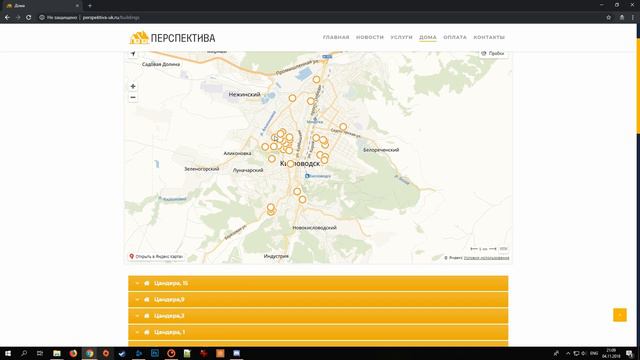This screenshot has width=640, height=360.
Task: Reload the page with refresh icon
Action: (29, 18)
